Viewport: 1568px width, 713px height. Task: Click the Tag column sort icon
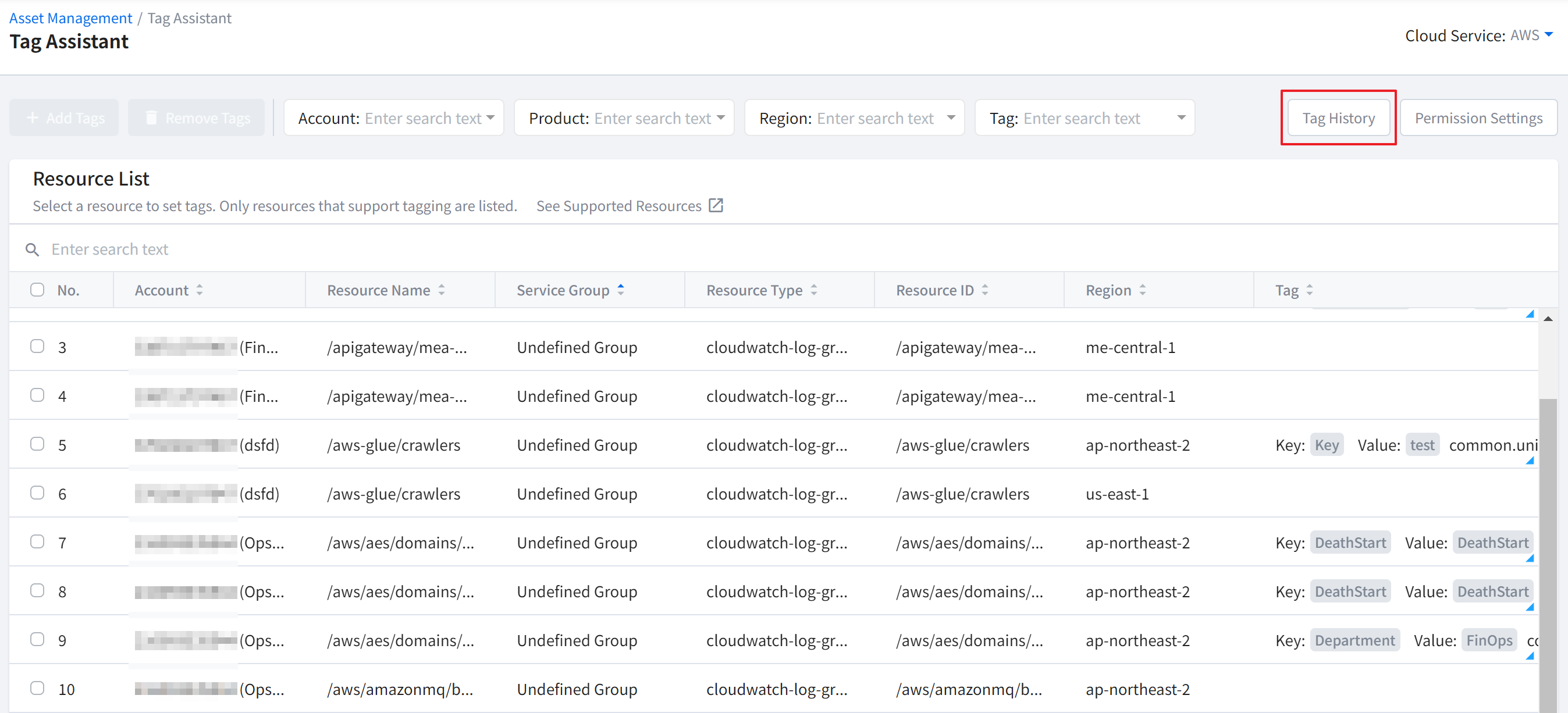coord(1310,290)
